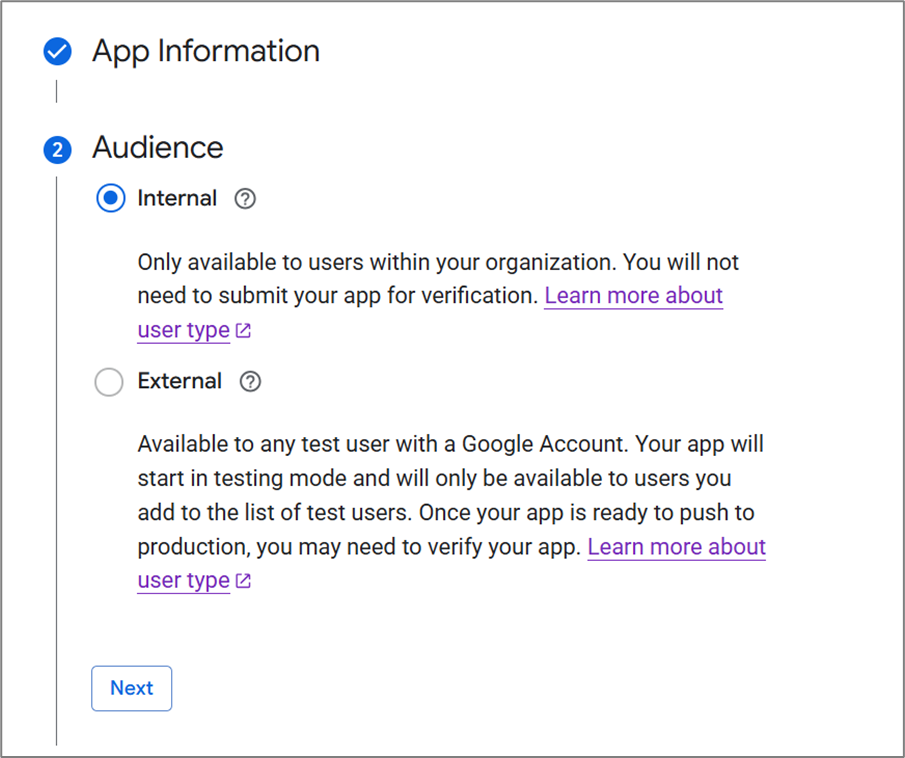Viewport: 905px width, 758px height.
Task: Click external-link icon after Internal's user type link
Action: point(244,330)
